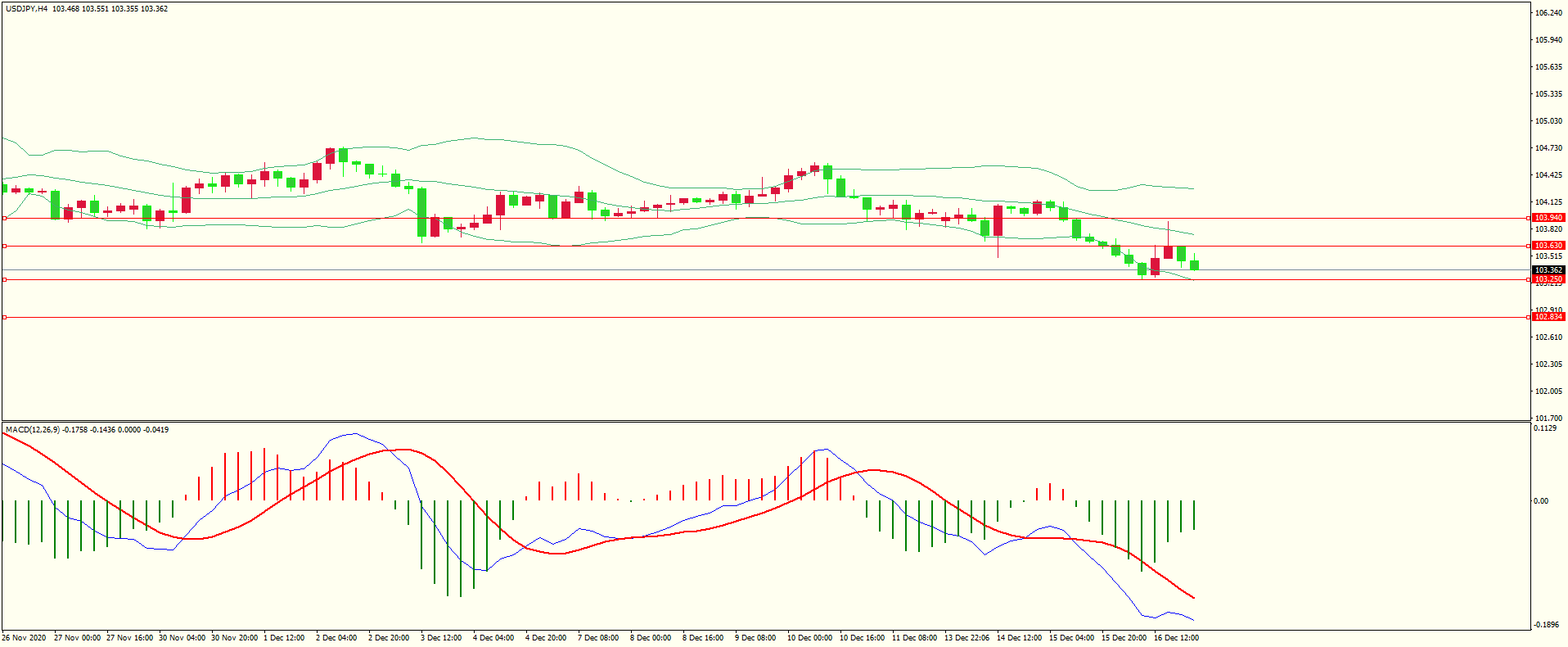Click the 2 Dec 04:00 time label
The width and height of the screenshot is (1568, 647).
(336, 638)
